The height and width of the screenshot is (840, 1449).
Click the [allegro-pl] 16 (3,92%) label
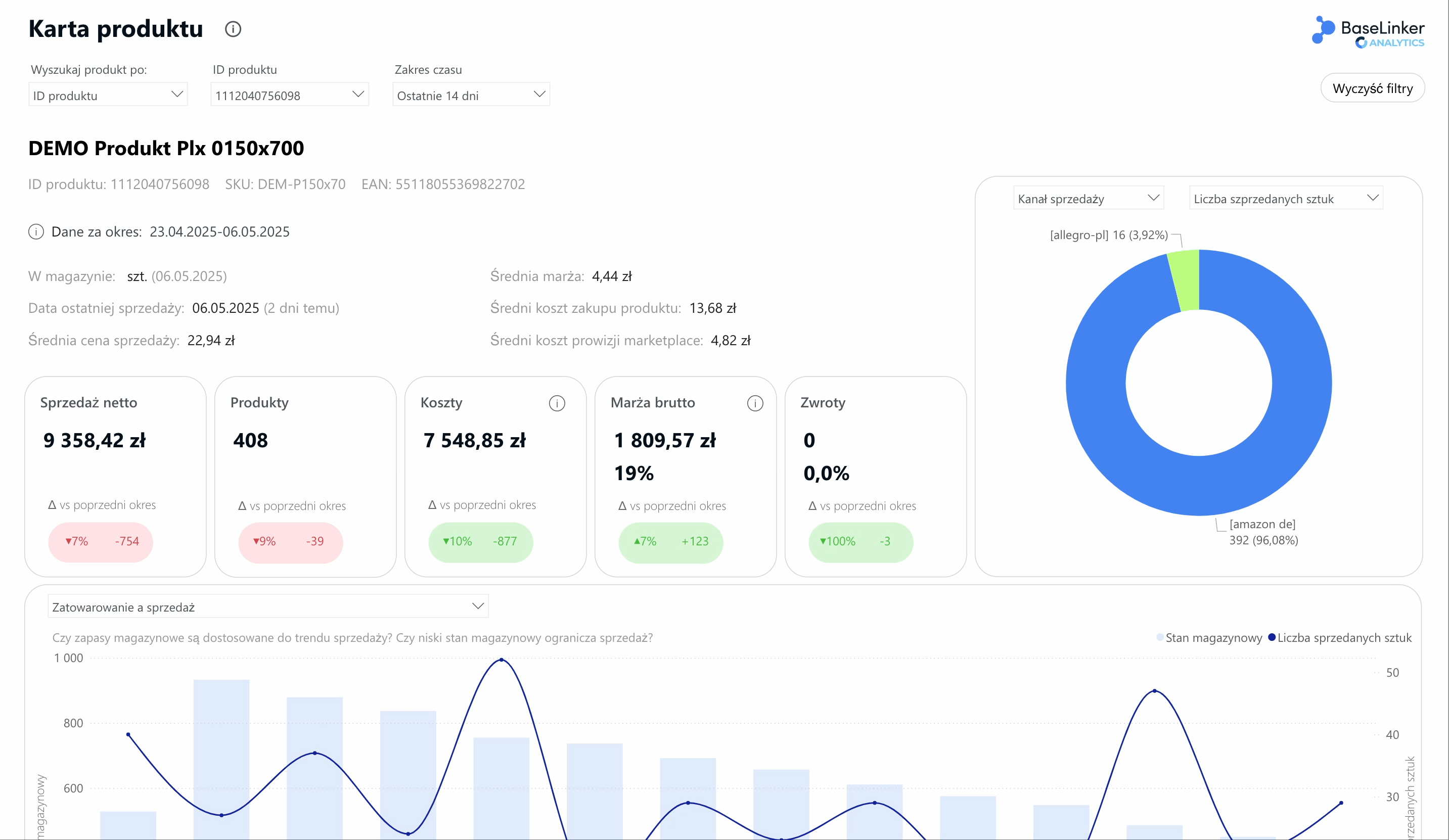coord(1109,235)
